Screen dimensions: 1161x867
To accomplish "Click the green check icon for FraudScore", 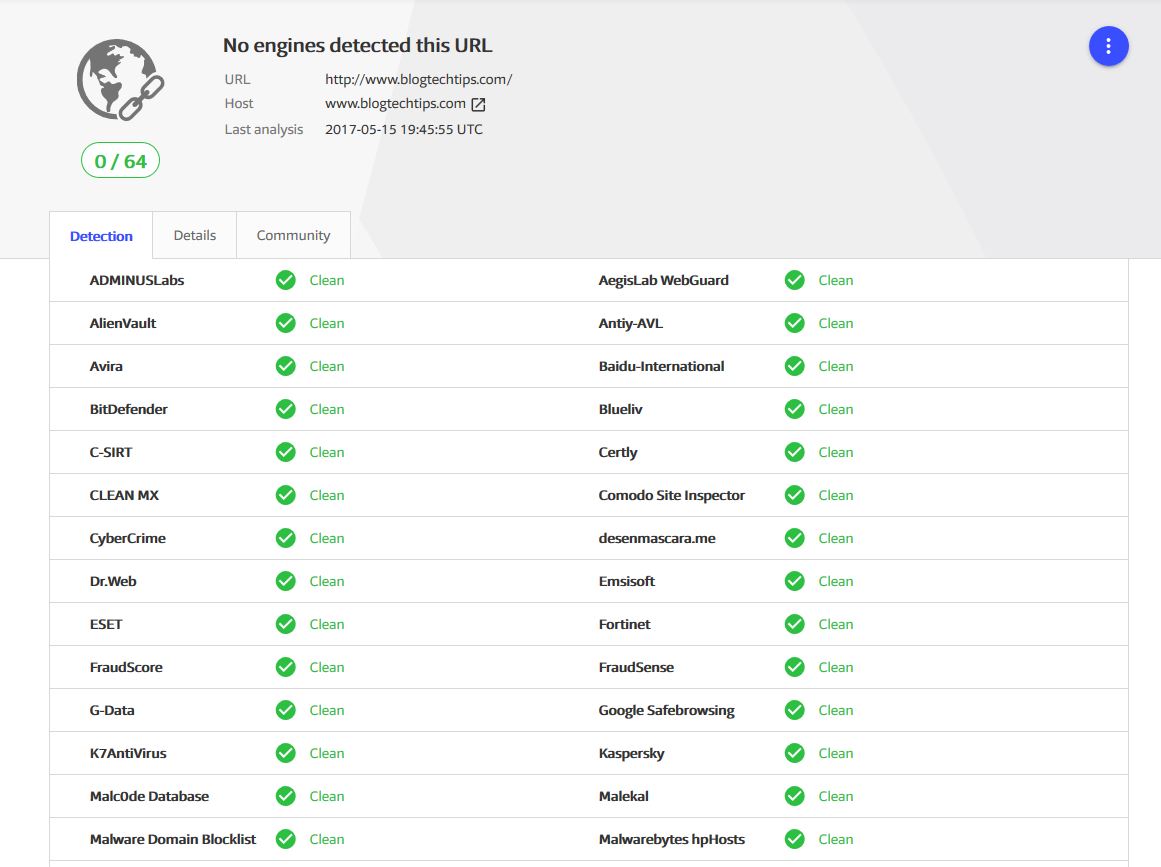I will point(286,667).
